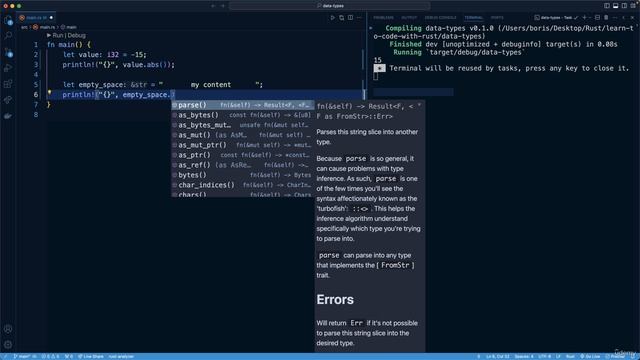Open the Source Control view

click(x=8, y=52)
